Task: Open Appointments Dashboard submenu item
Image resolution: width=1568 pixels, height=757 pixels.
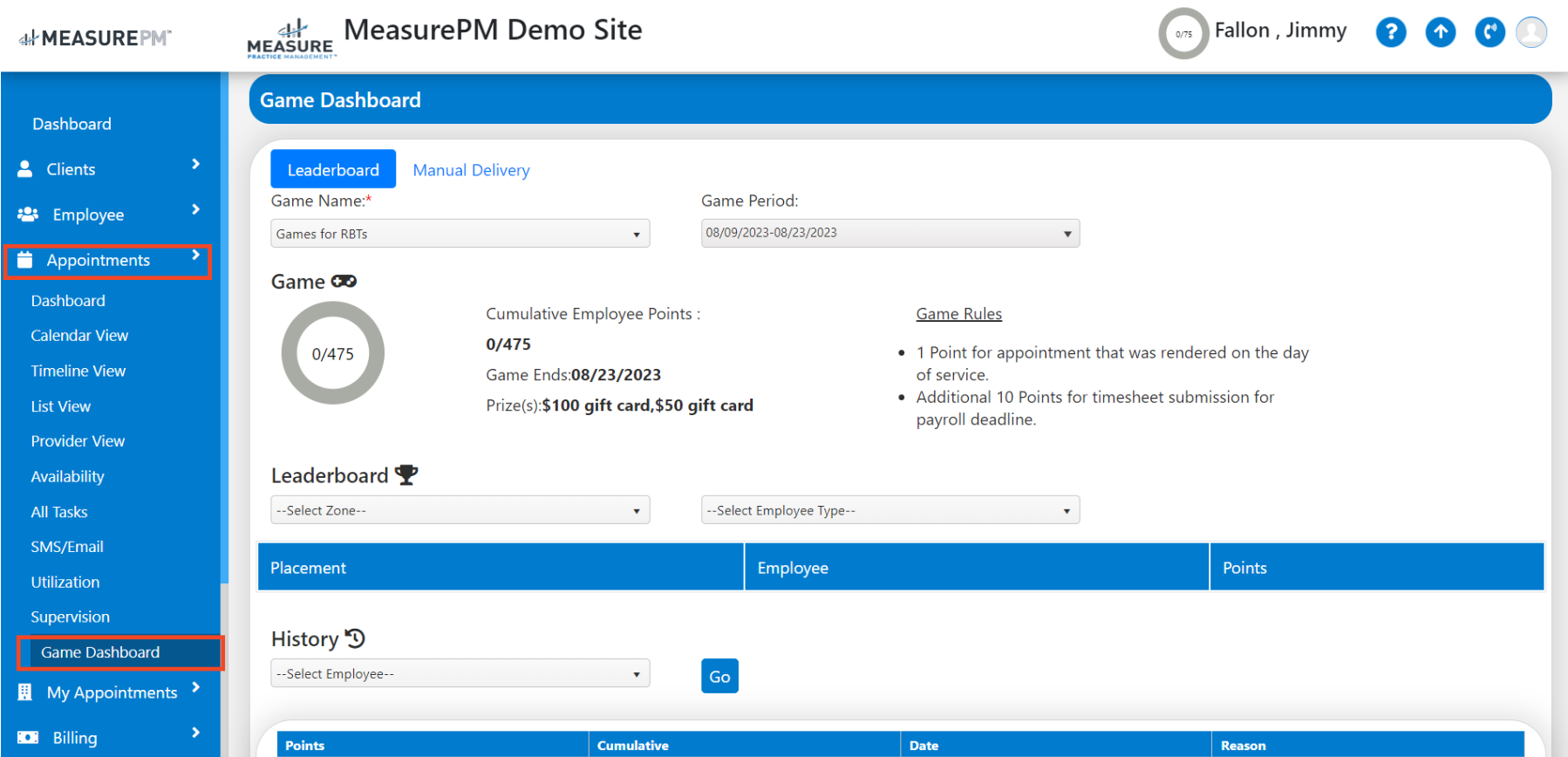Action: [x=68, y=301]
